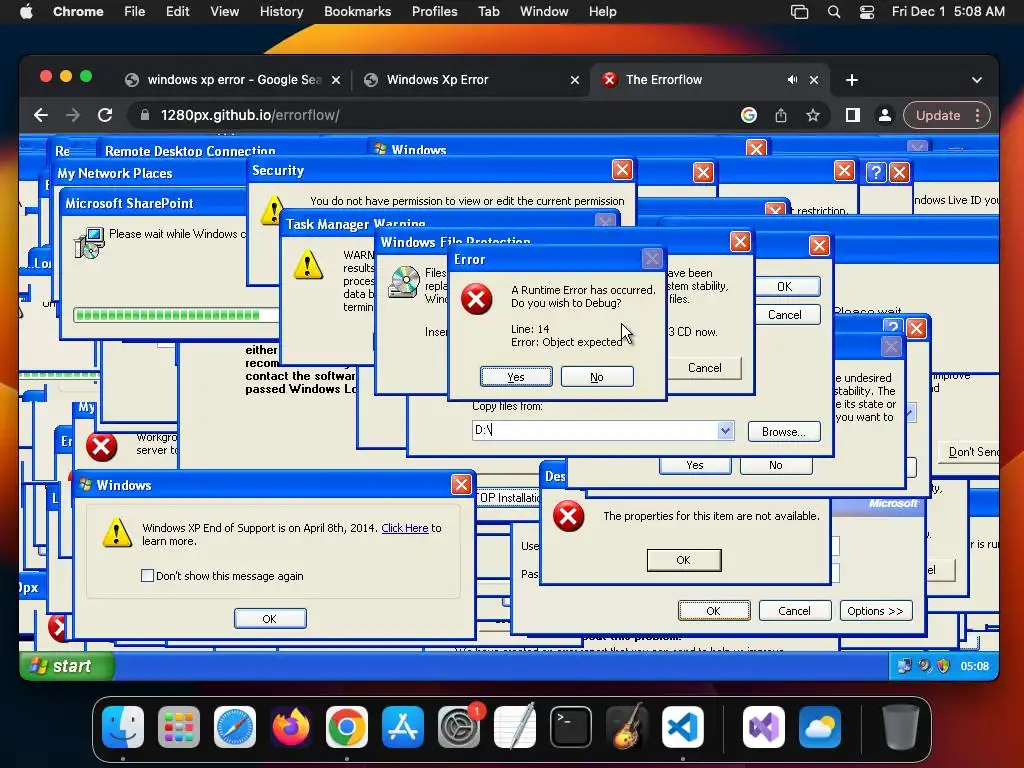Click the warning icon in Windows End of Support dialog

click(118, 532)
